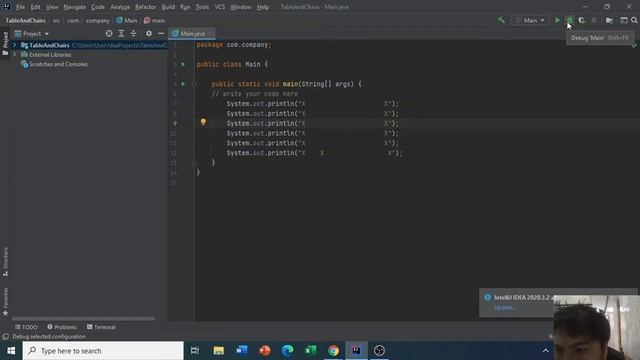Select the Main.java editor tab

coord(192,33)
